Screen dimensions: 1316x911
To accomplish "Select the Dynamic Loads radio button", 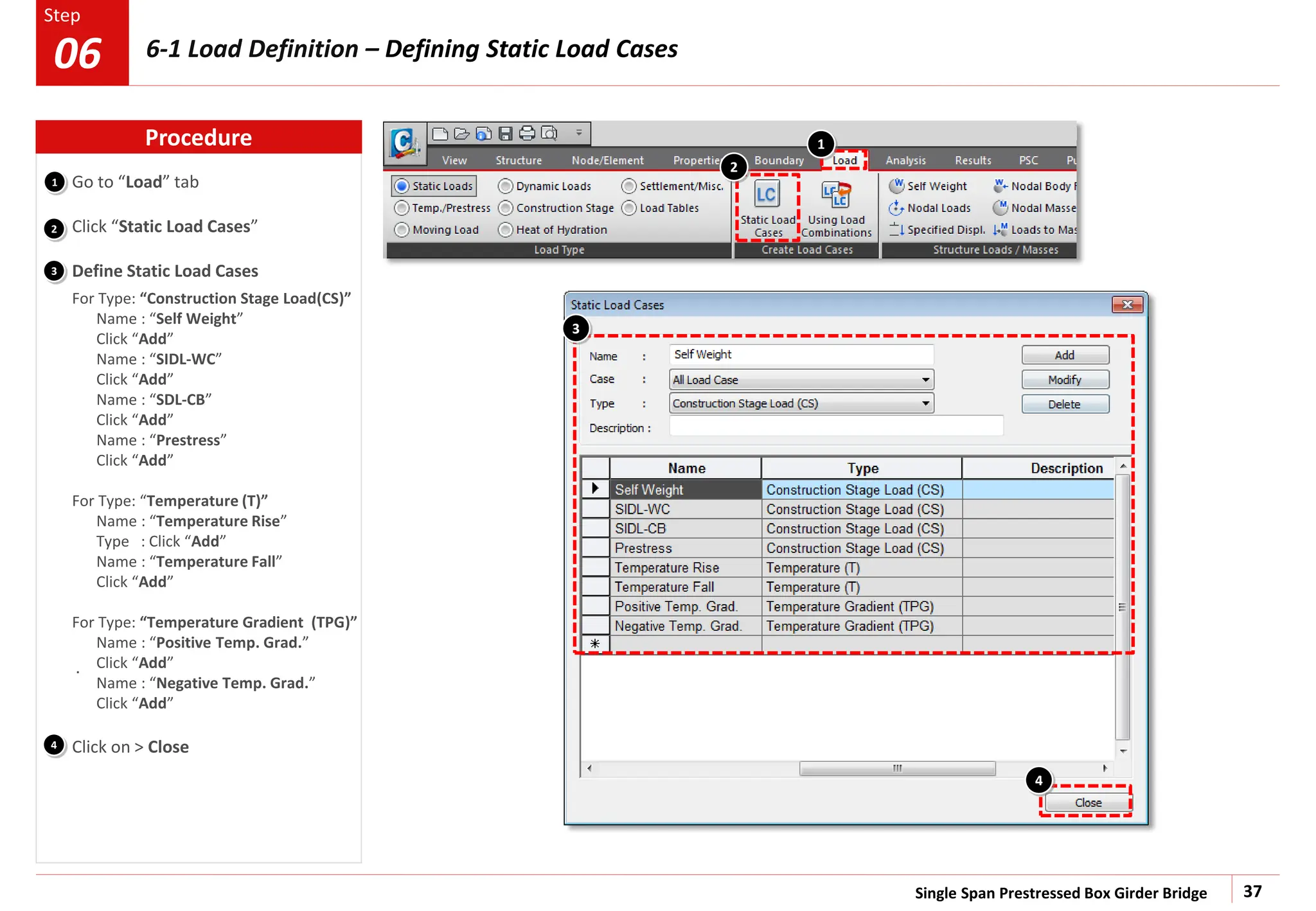I will [506, 186].
